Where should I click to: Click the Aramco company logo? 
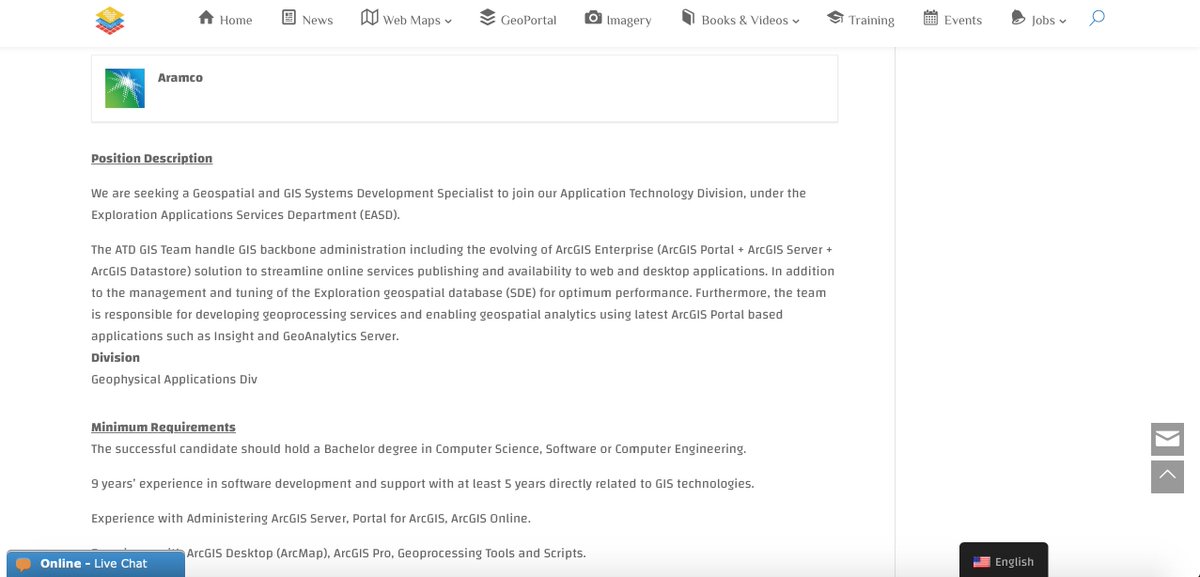coord(125,88)
